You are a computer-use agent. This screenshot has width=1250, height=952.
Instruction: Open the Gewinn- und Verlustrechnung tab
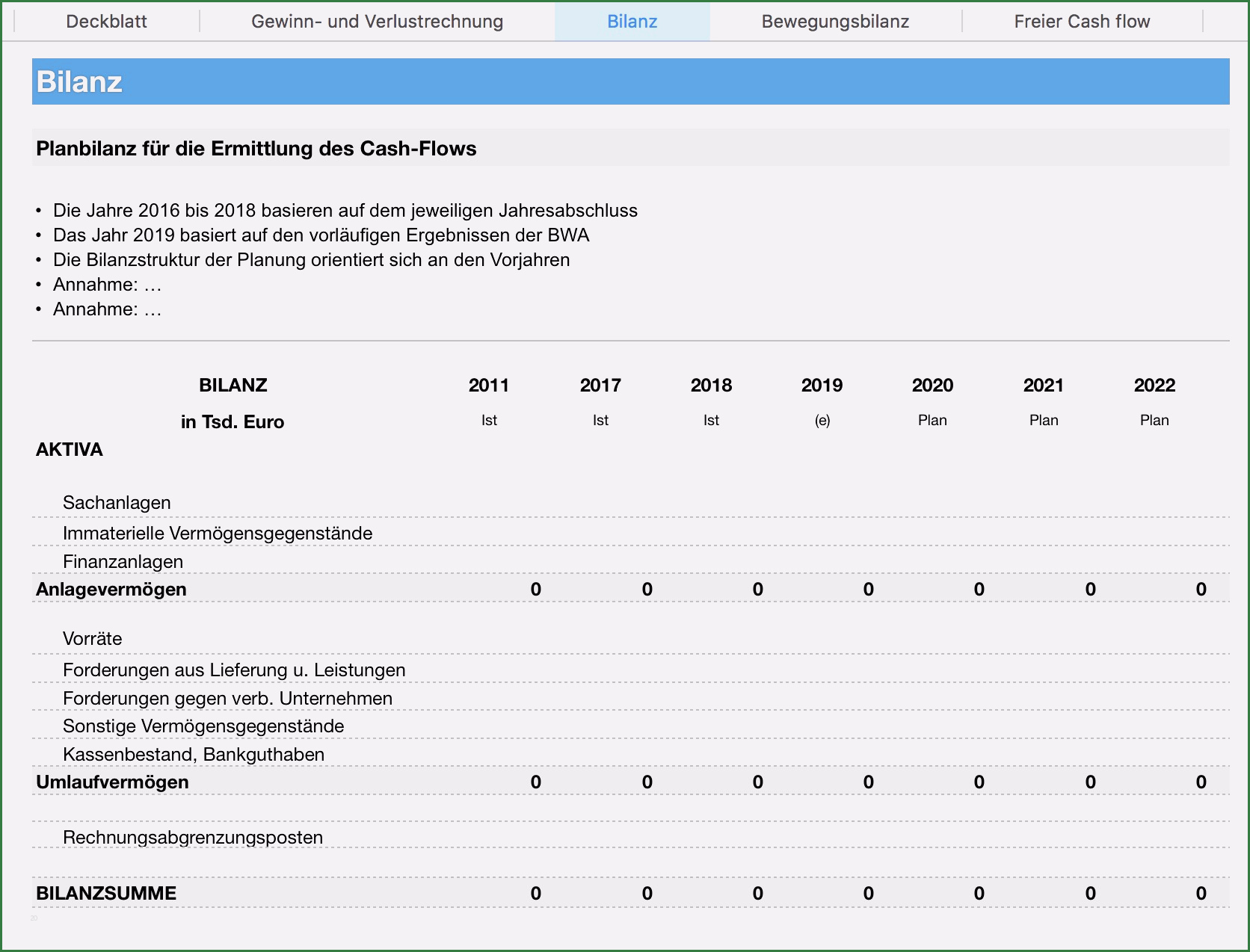(377, 22)
